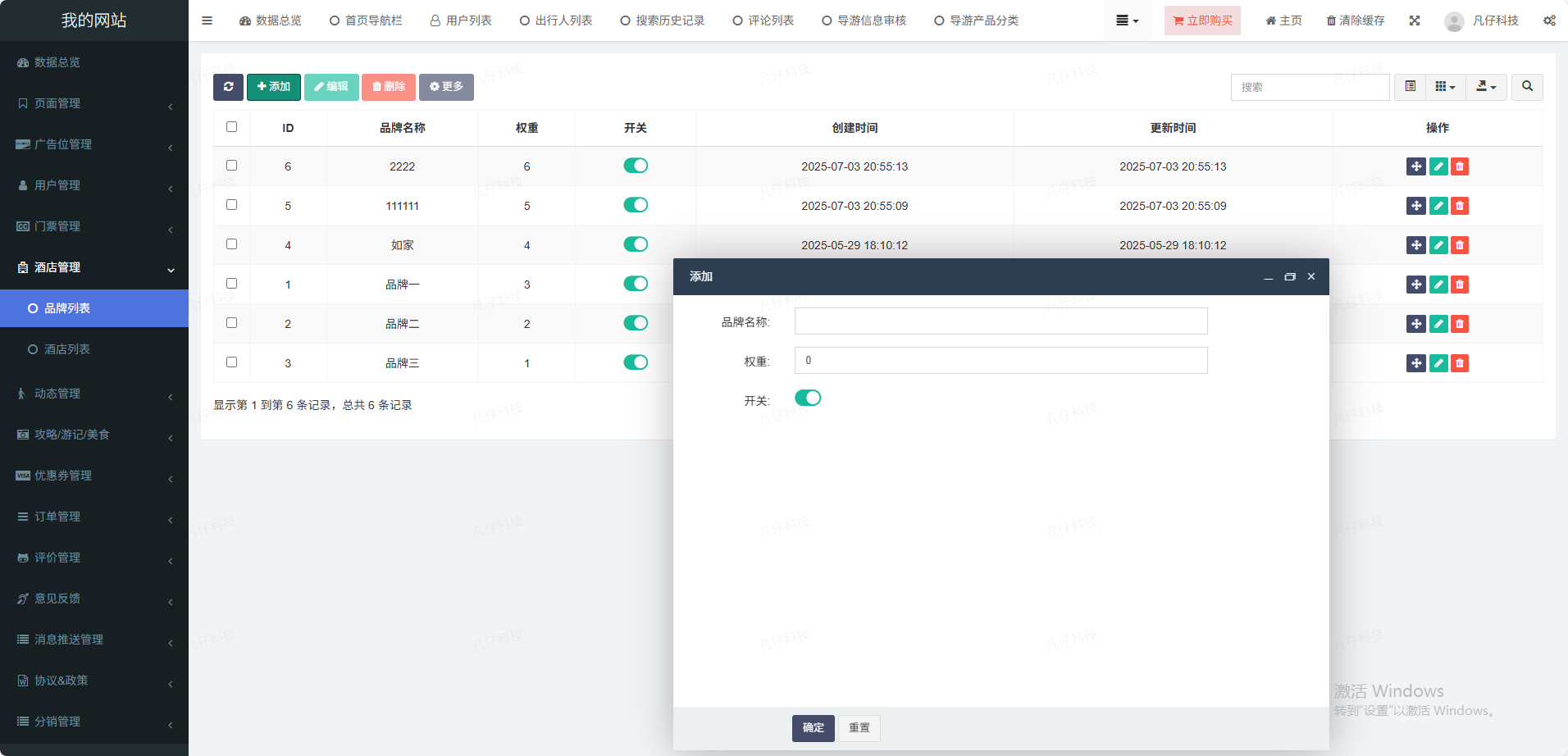1568x756 pixels.
Task: Toggle the table card view icon
Action: (1410, 87)
